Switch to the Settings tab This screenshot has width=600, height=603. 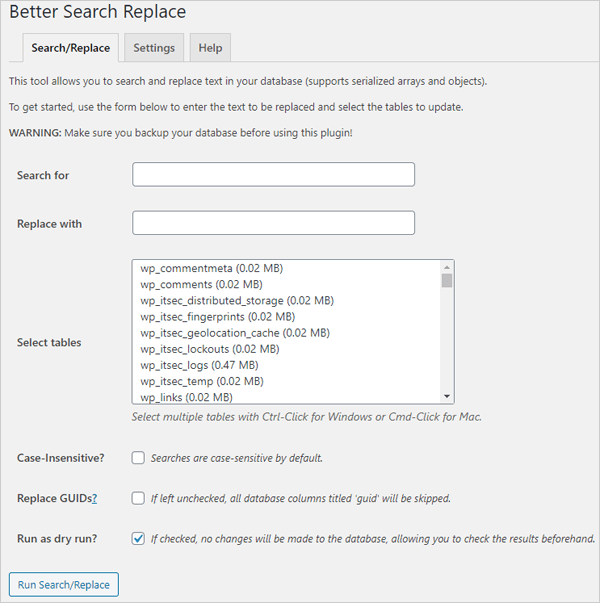[154, 48]
